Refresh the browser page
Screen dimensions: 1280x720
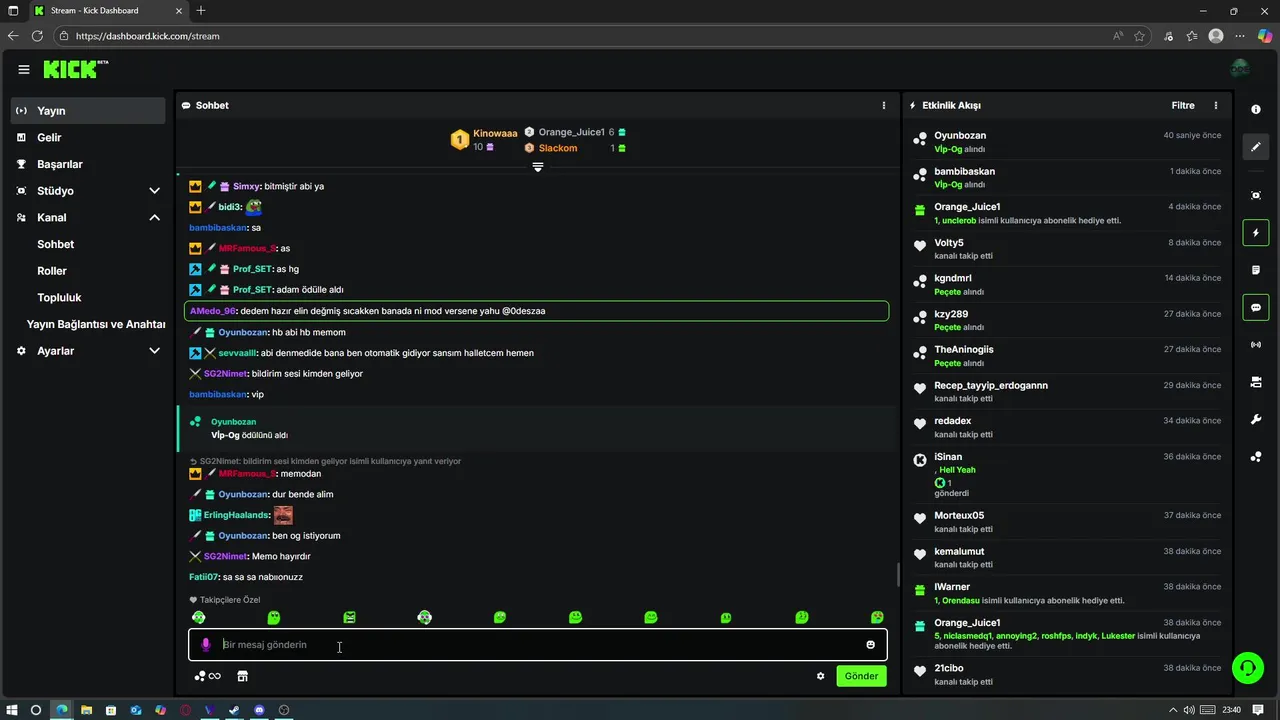(x=37, y=36)
